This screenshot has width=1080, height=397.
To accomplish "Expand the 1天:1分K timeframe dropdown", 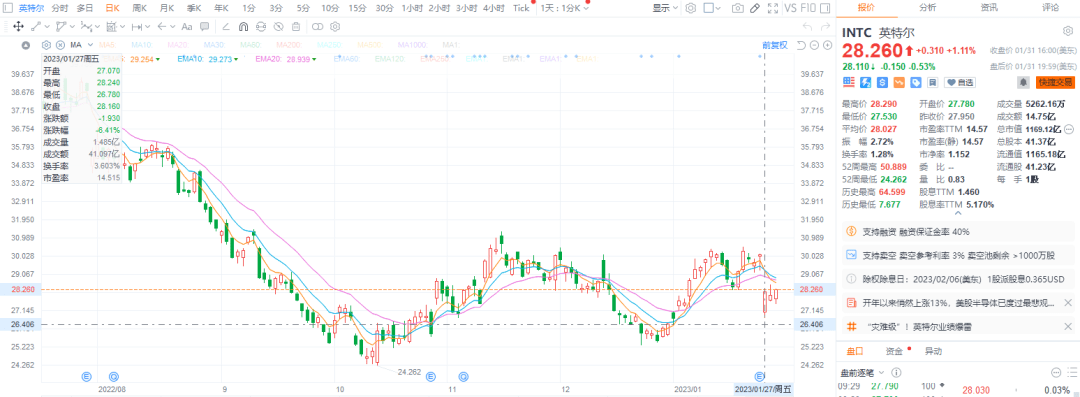I will pyautogui.click(x=565, y=8).
